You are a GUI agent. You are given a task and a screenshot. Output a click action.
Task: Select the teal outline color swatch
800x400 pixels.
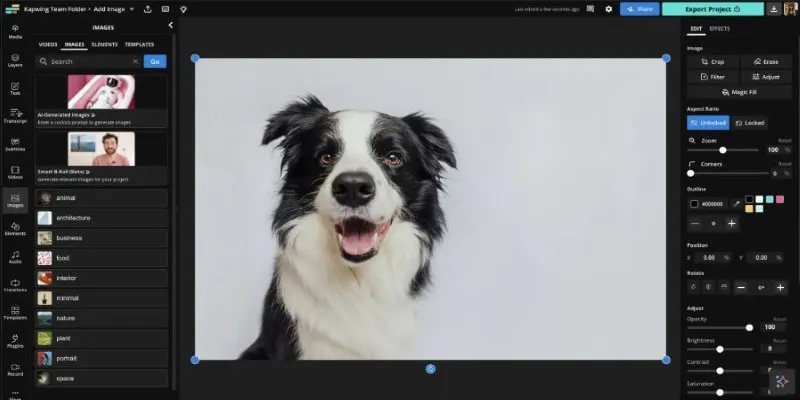[769, 199]
